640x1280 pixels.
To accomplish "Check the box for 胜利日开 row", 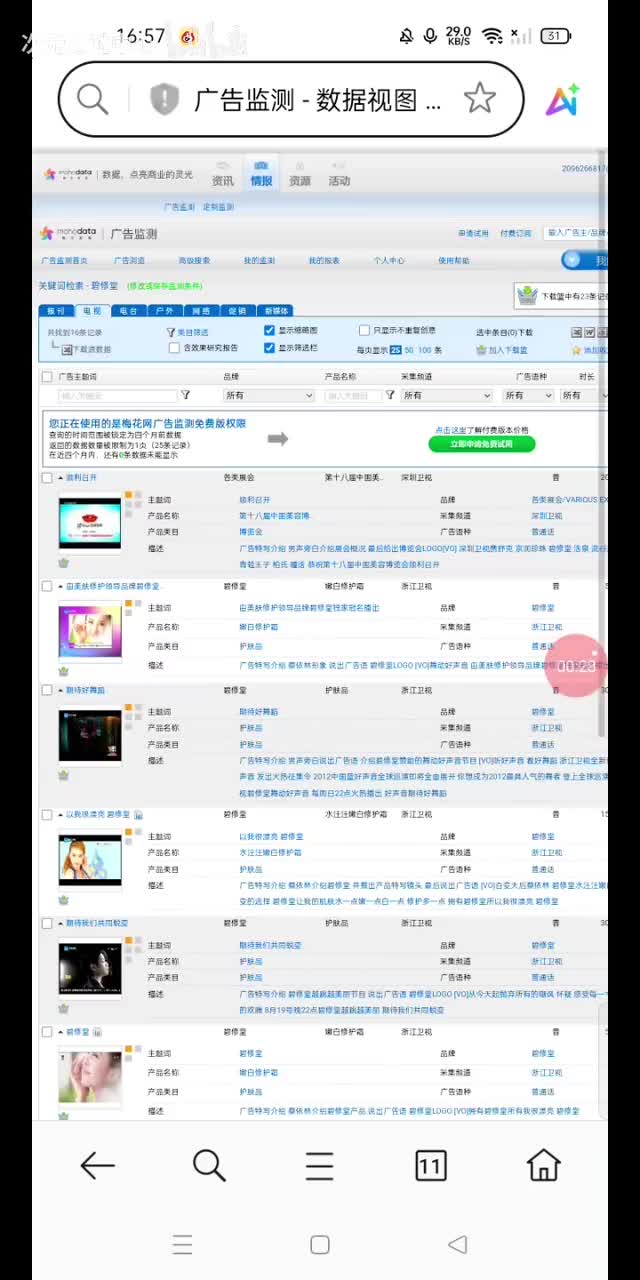I will [46, 478].
